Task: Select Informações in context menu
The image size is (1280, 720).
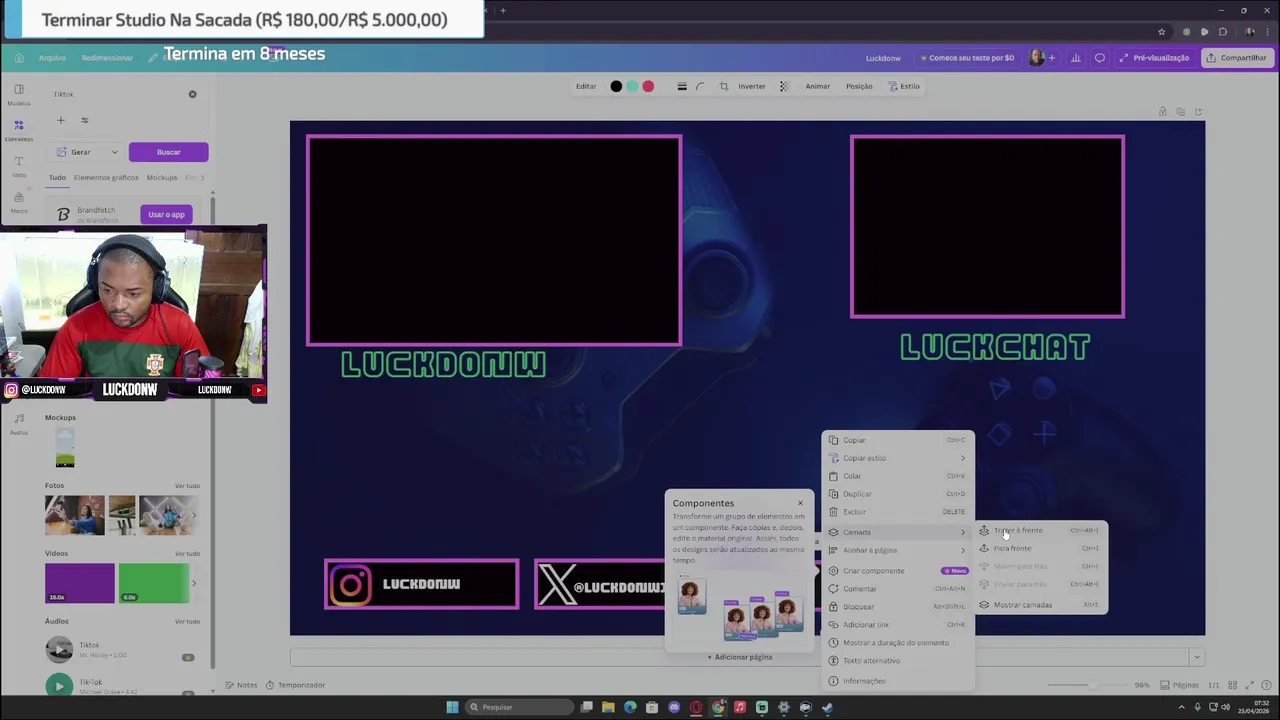Action: point(898,681)
